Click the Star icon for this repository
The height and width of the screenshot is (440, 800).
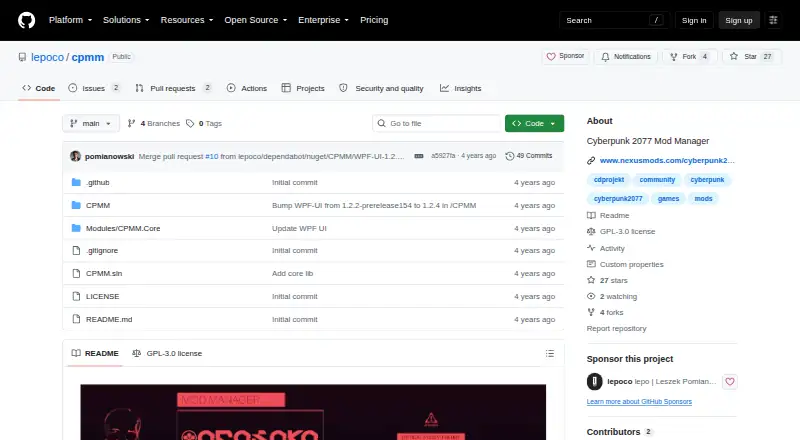click(x=734, y=56)
